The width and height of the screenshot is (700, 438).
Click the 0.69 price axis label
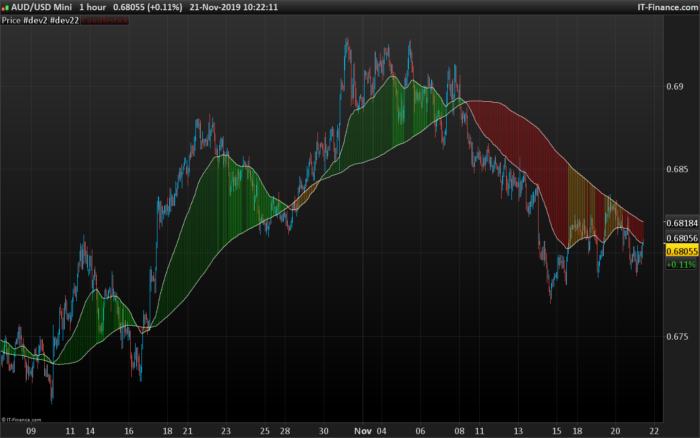pos(675,87)
